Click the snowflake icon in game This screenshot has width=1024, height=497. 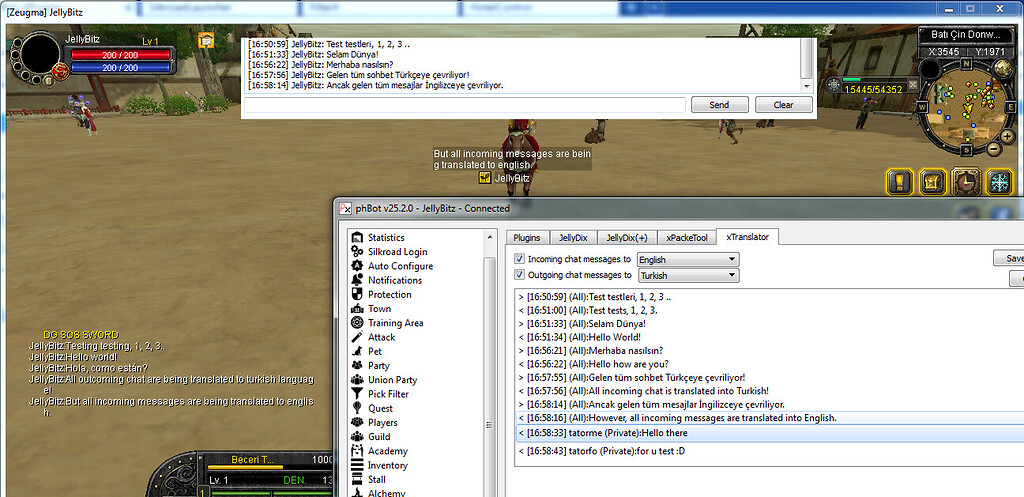click(999, 182)
